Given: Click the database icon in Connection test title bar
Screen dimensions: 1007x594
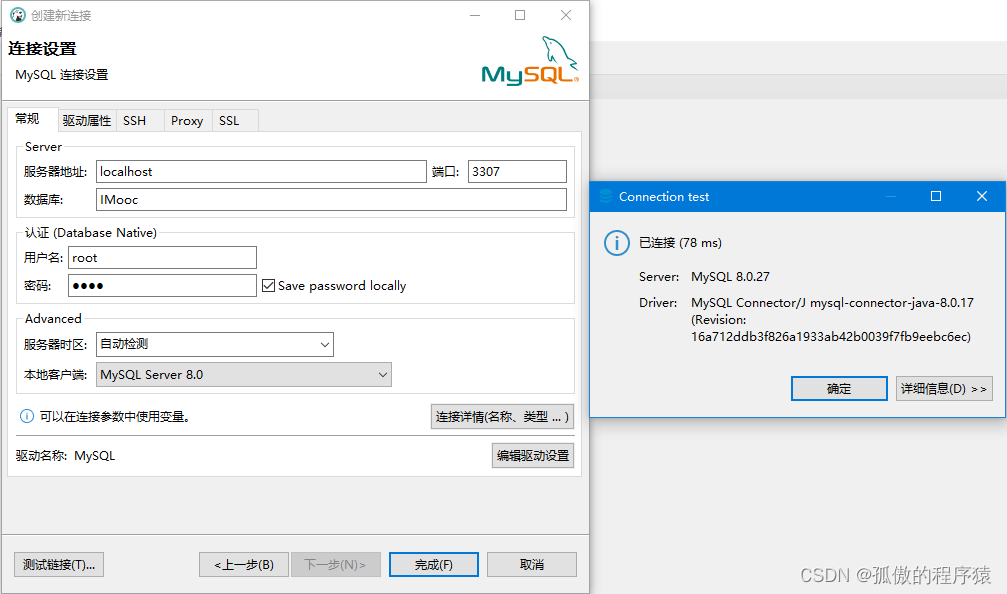Looking at the screenshot, I should 605,197.
